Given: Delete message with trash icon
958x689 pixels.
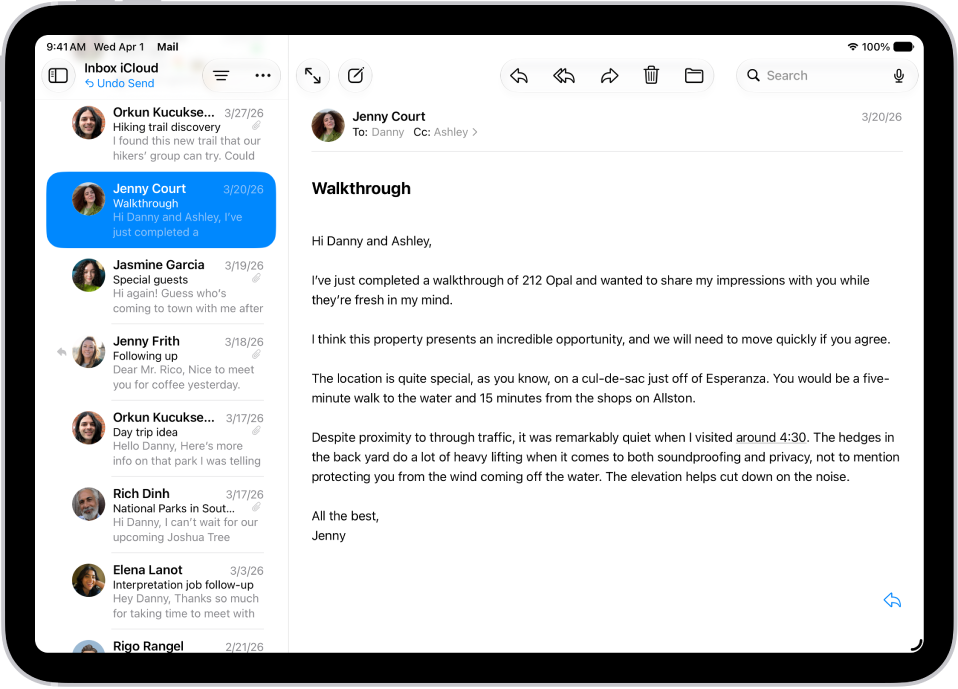Looking at the screenshot, I should click(x=651, y=75).
